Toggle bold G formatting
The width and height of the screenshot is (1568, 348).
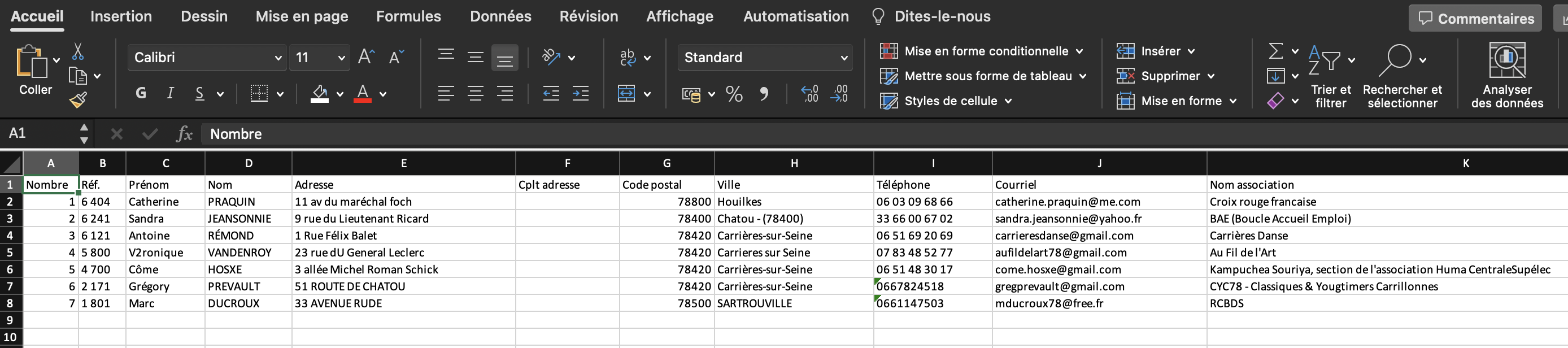141,93
